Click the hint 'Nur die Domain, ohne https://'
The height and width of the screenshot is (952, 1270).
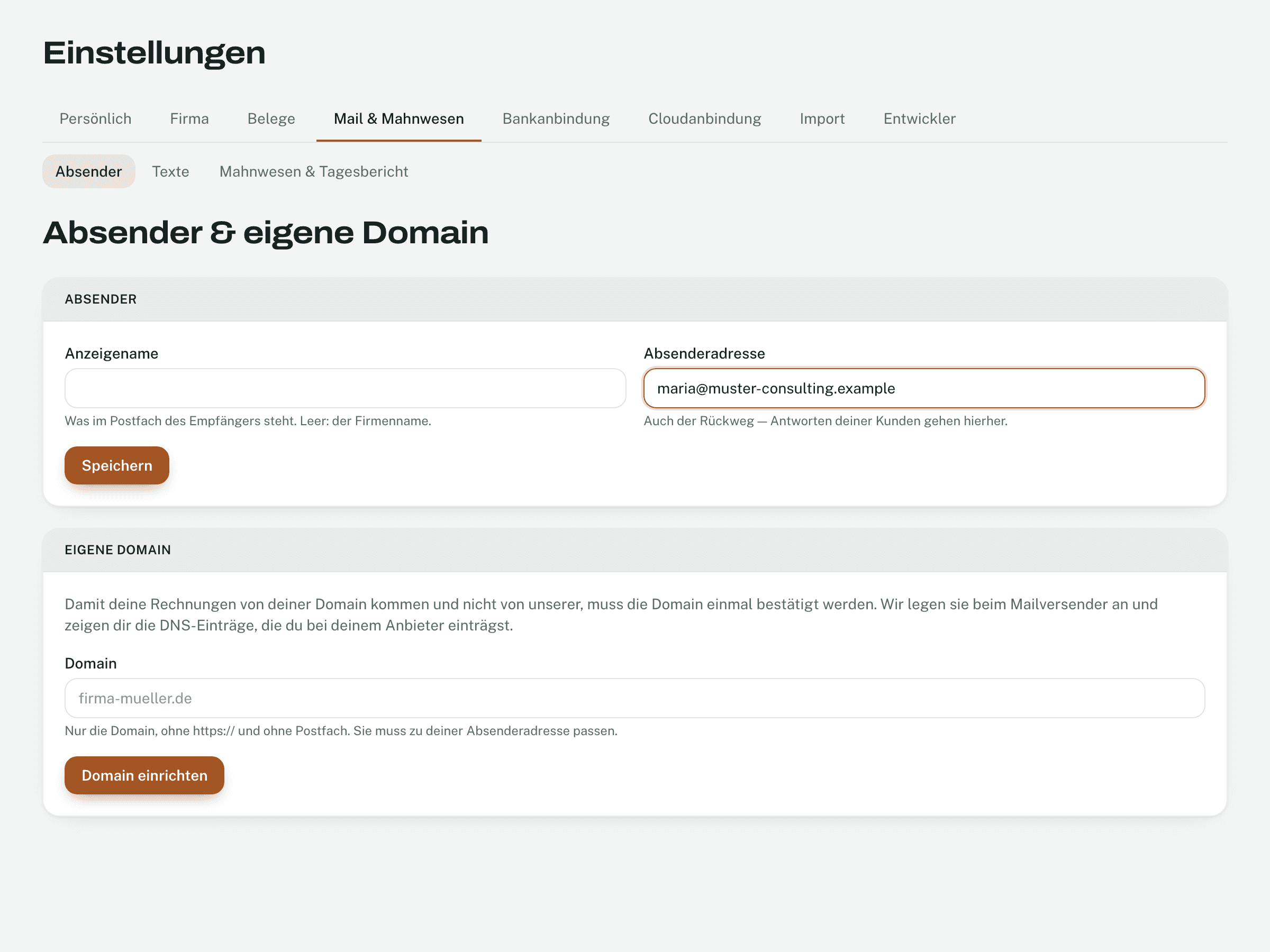point(341,731)
